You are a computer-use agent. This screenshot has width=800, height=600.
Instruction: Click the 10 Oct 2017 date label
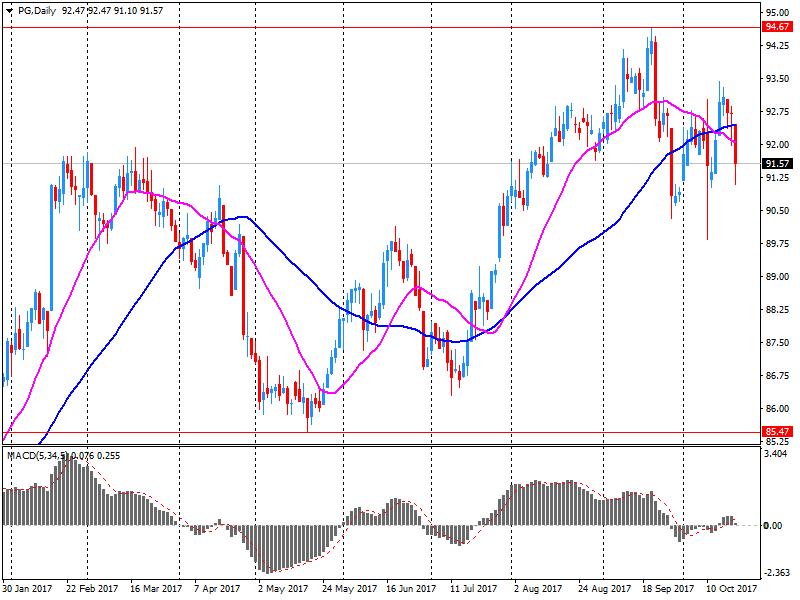coord(731,589)
